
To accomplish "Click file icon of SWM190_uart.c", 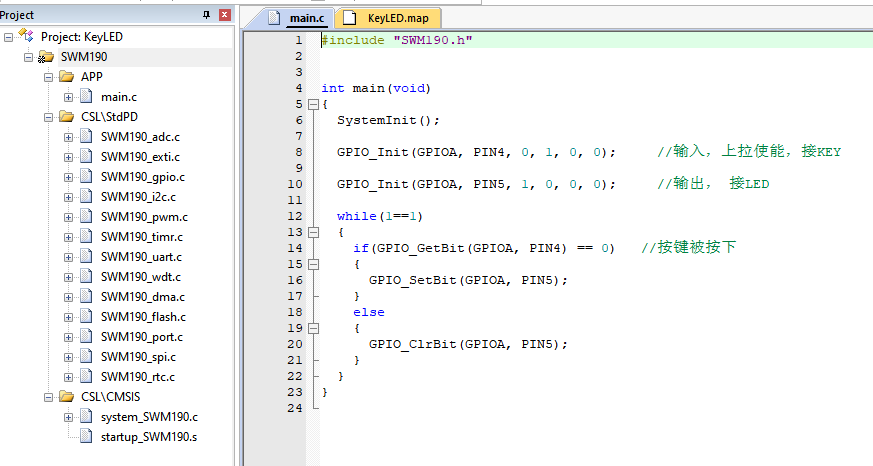I will pyautogui.click(x=86, y=256).
